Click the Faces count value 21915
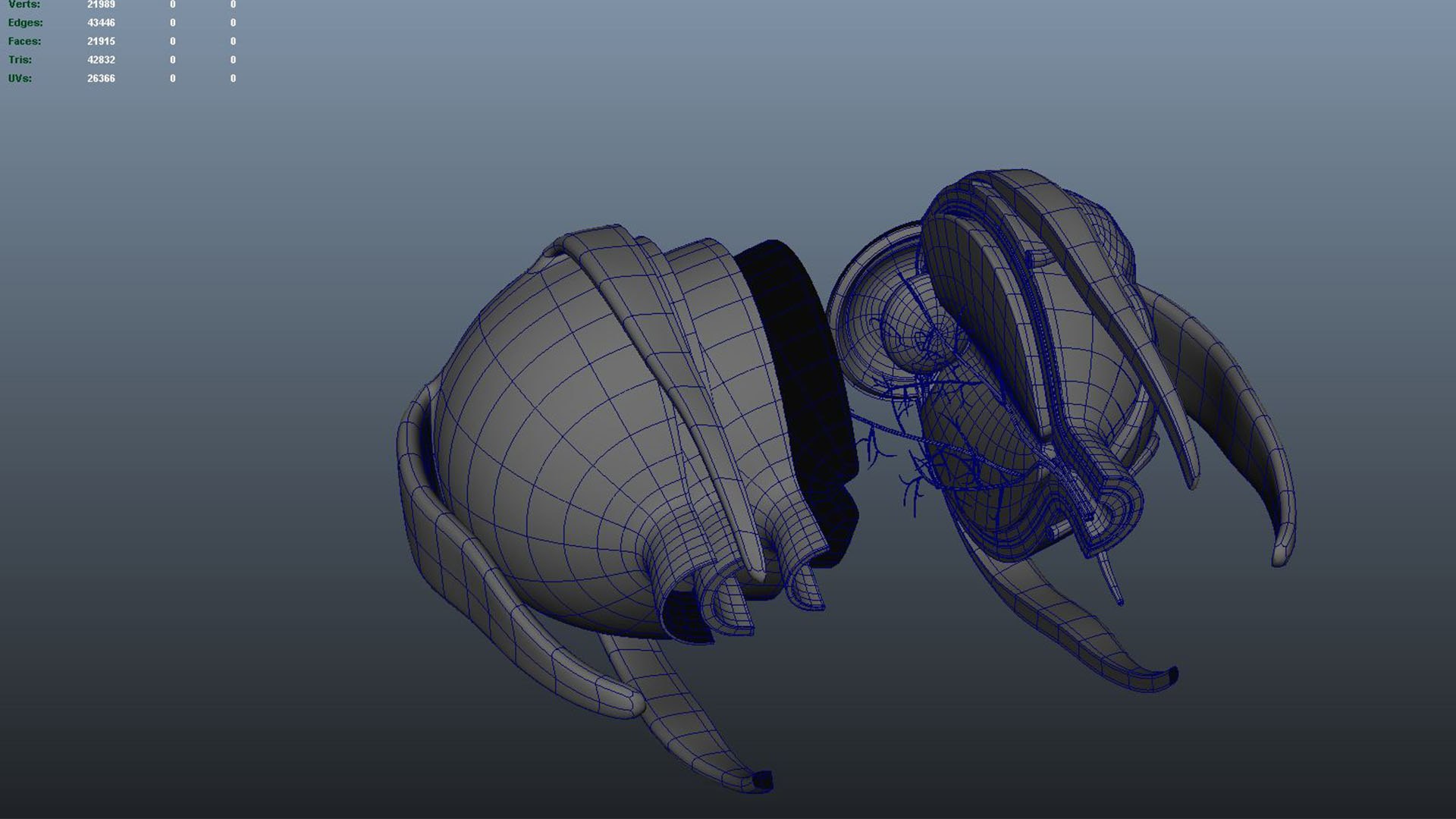Image resolution: width=1456 pixels, height=819 pixels. (x=101, y=41)
